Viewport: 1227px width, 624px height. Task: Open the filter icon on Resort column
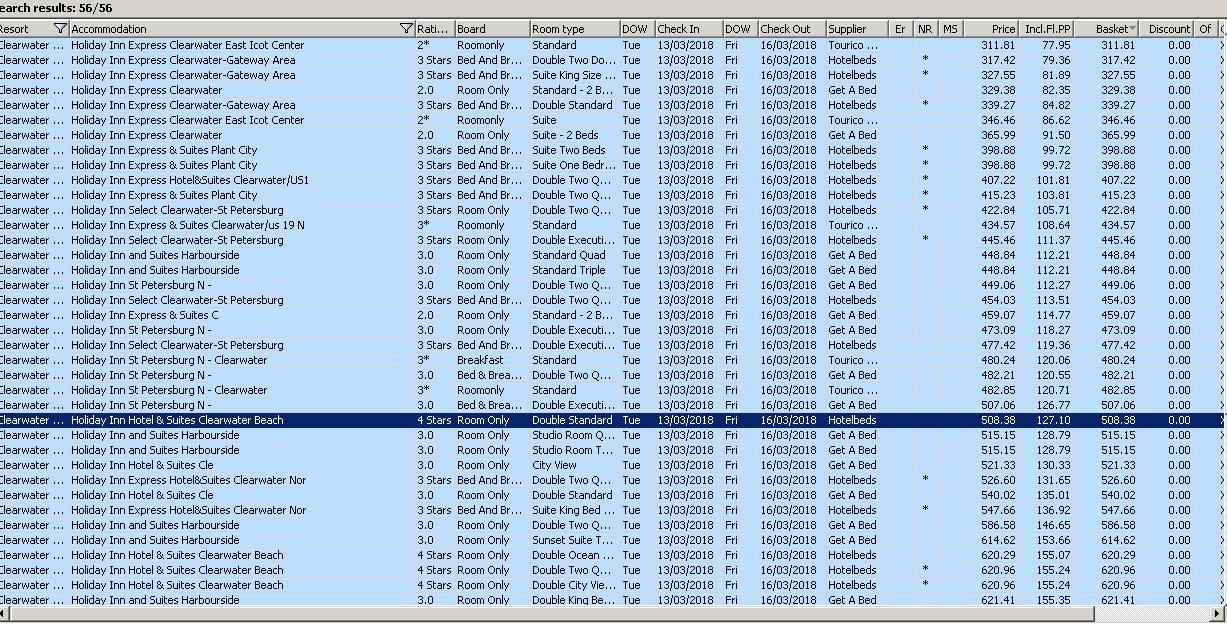[x=60, y=29]
